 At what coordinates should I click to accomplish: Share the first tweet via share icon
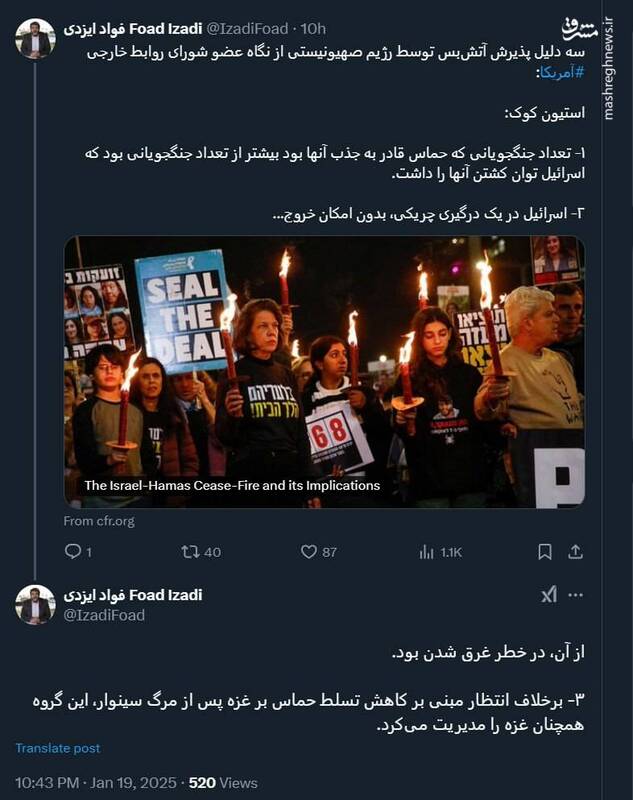click(575, 552)
